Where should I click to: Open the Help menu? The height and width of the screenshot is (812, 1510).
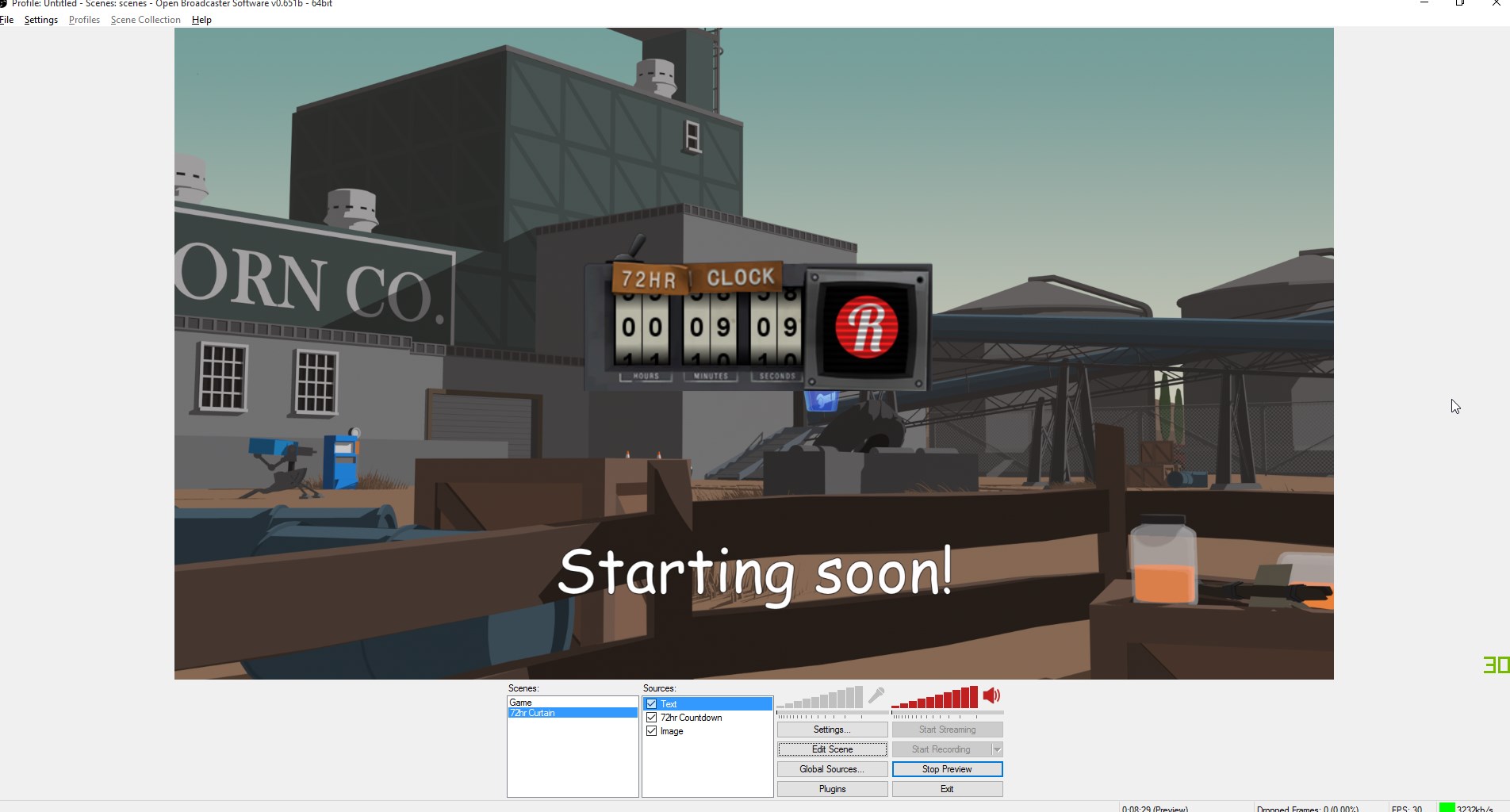[201, 20]
